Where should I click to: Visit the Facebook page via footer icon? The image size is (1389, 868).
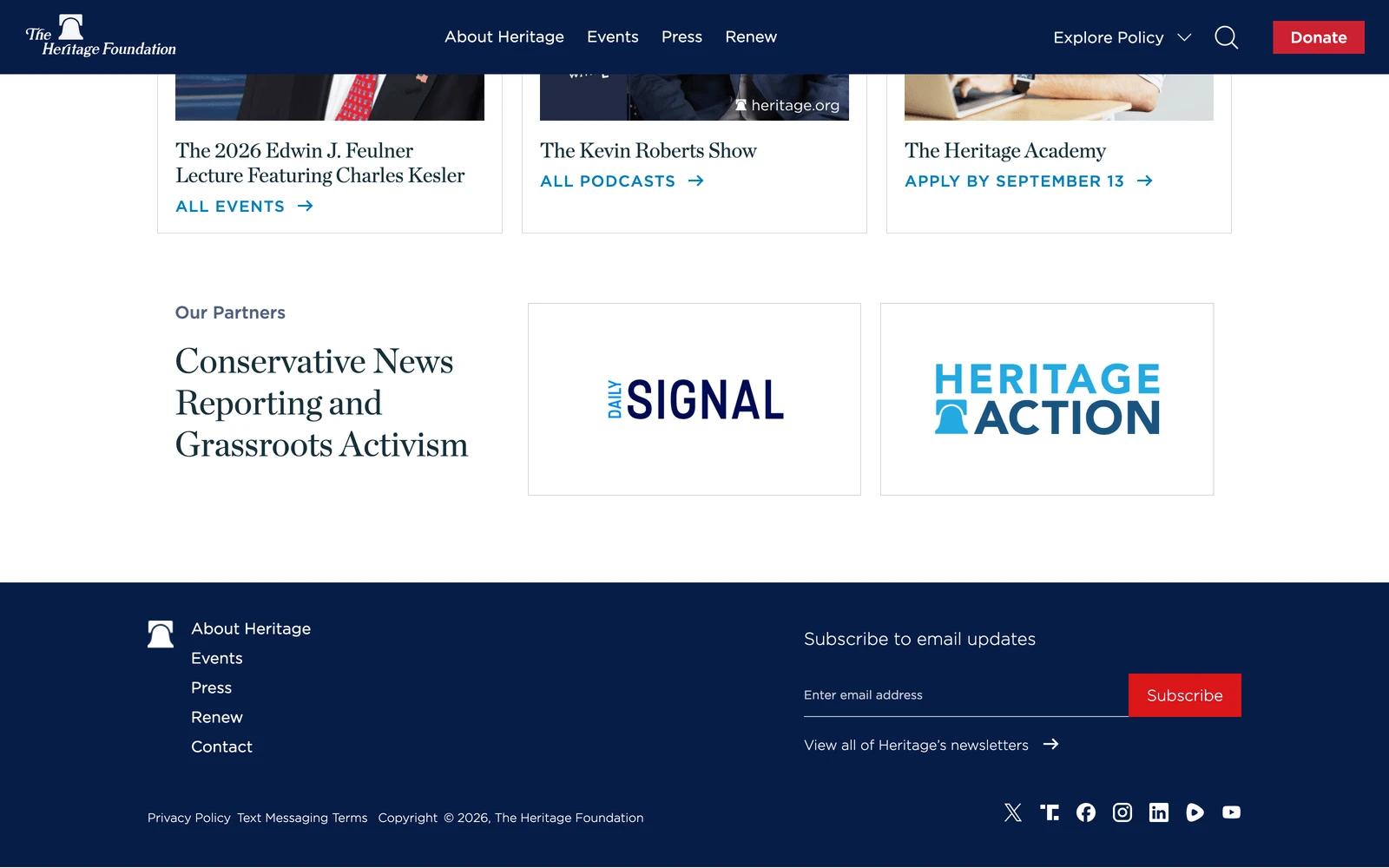pos(1086,812)
